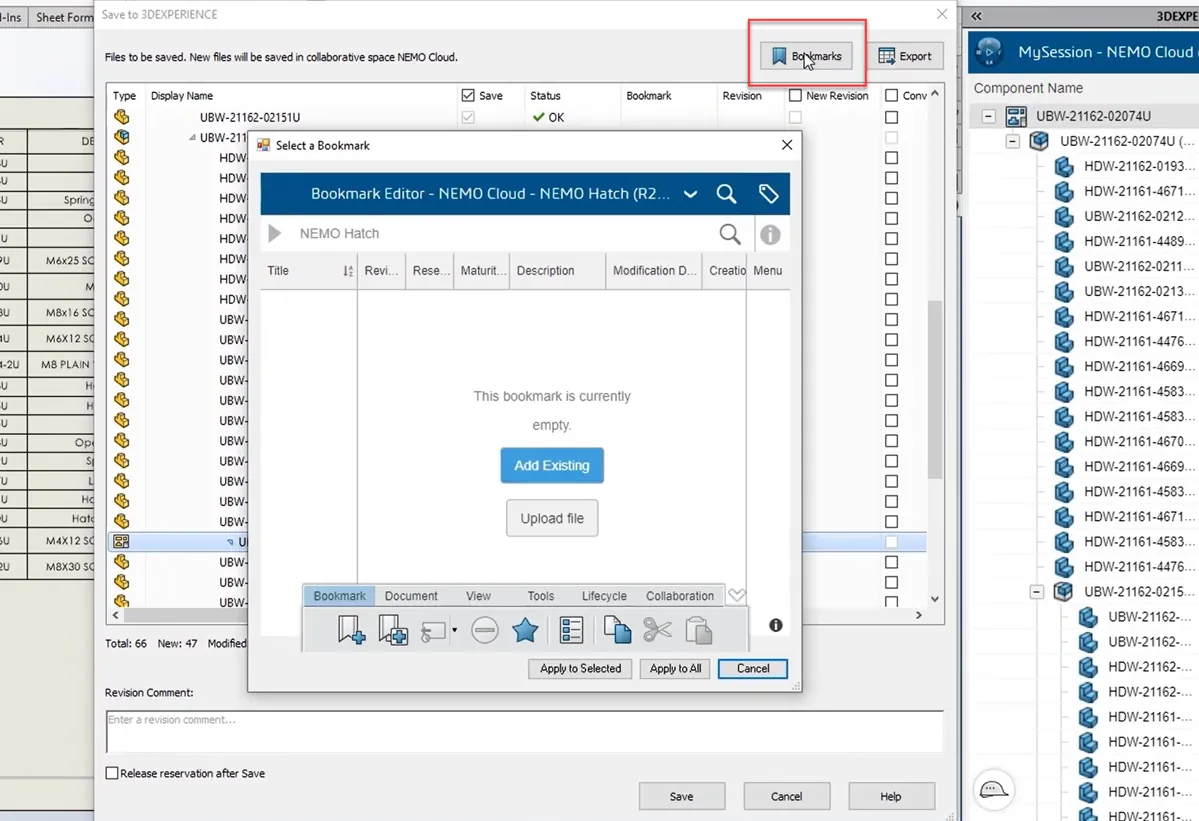This screenshot has height=821, width=1199.
Task: Click the file list scroll-right arrow
Action: click(x=918, y=615)
